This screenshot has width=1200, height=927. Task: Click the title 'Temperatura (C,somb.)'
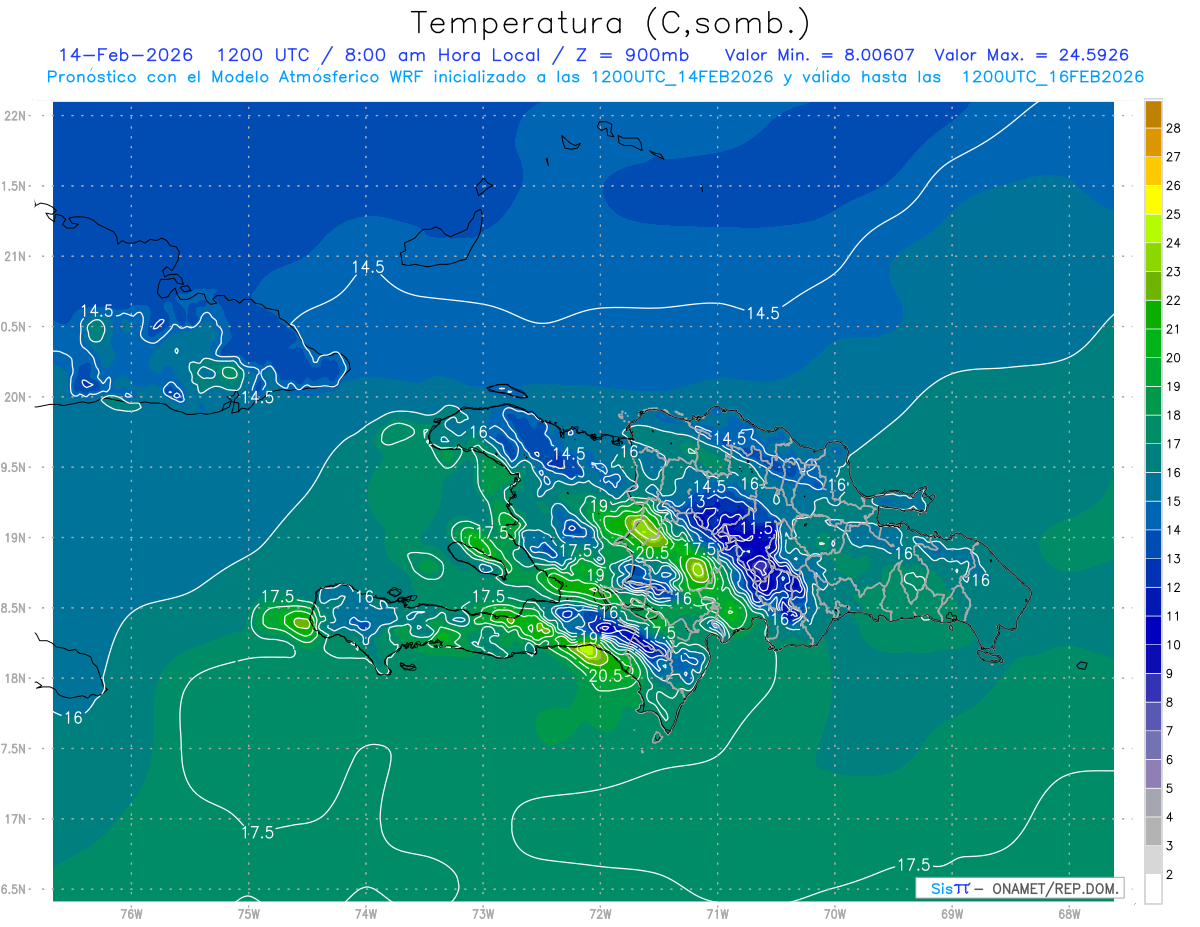coord(610,23)
